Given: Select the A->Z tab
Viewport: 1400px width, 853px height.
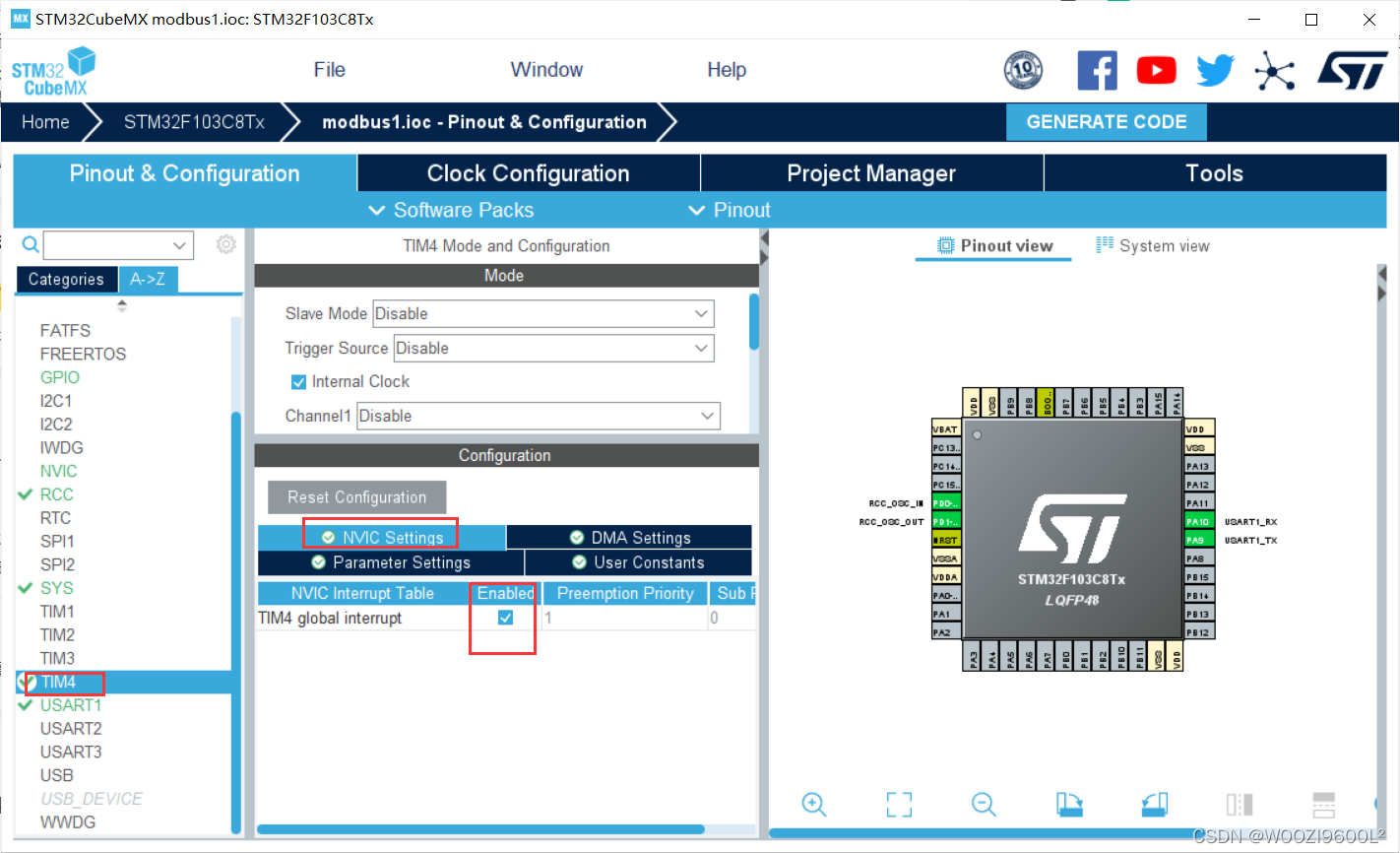Looking at the screenshot, I should [148, 280].
